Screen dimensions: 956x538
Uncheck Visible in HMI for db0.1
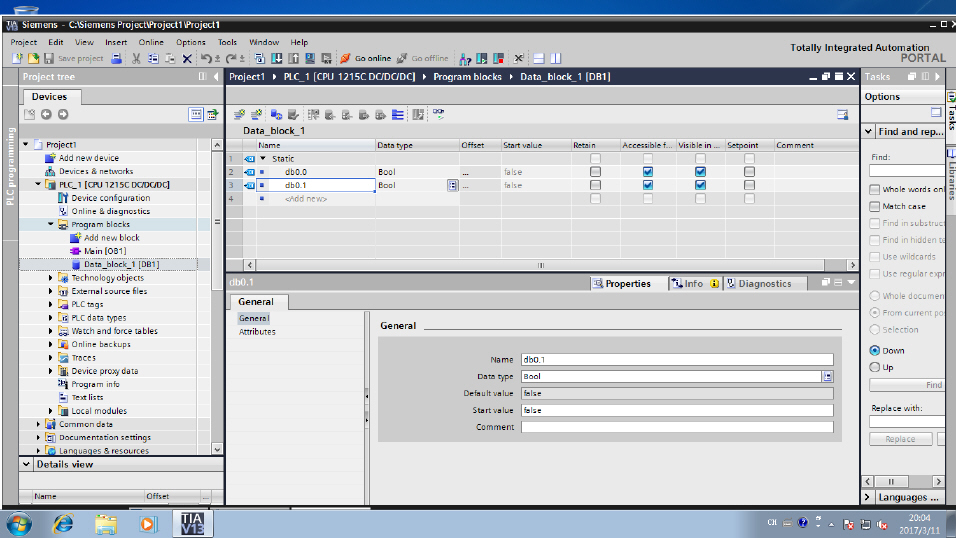(701, 185)
